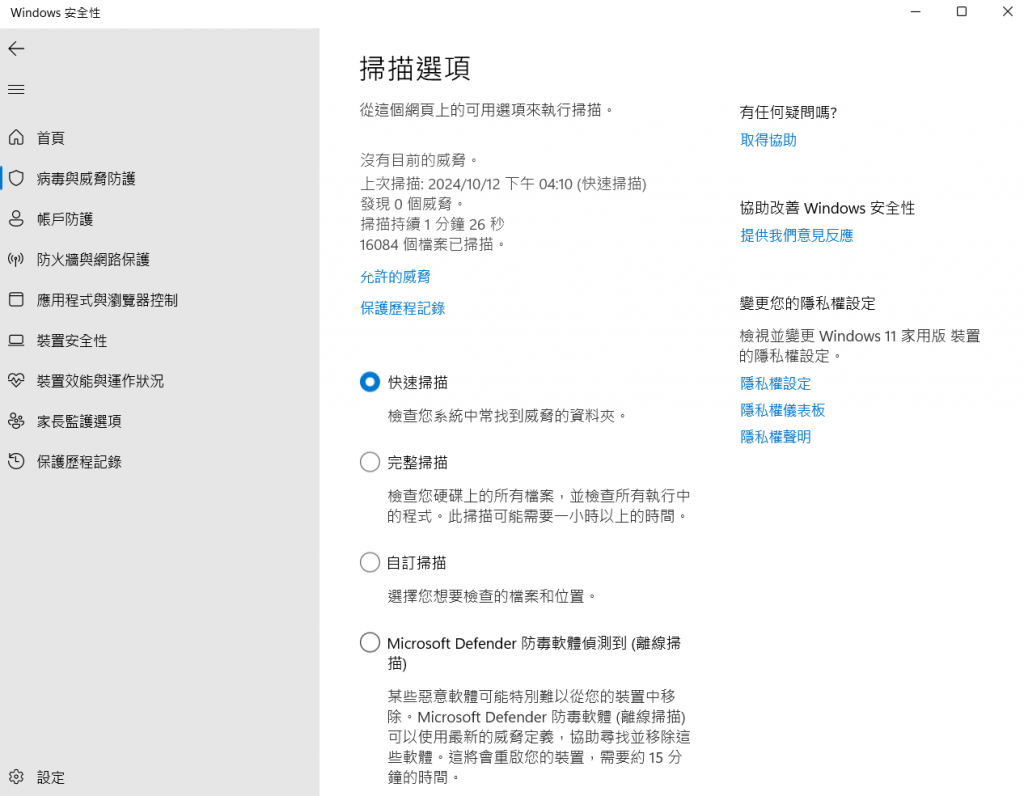
Task: Click the 有任何疑問嗎? heading
Action: [788, 112]
